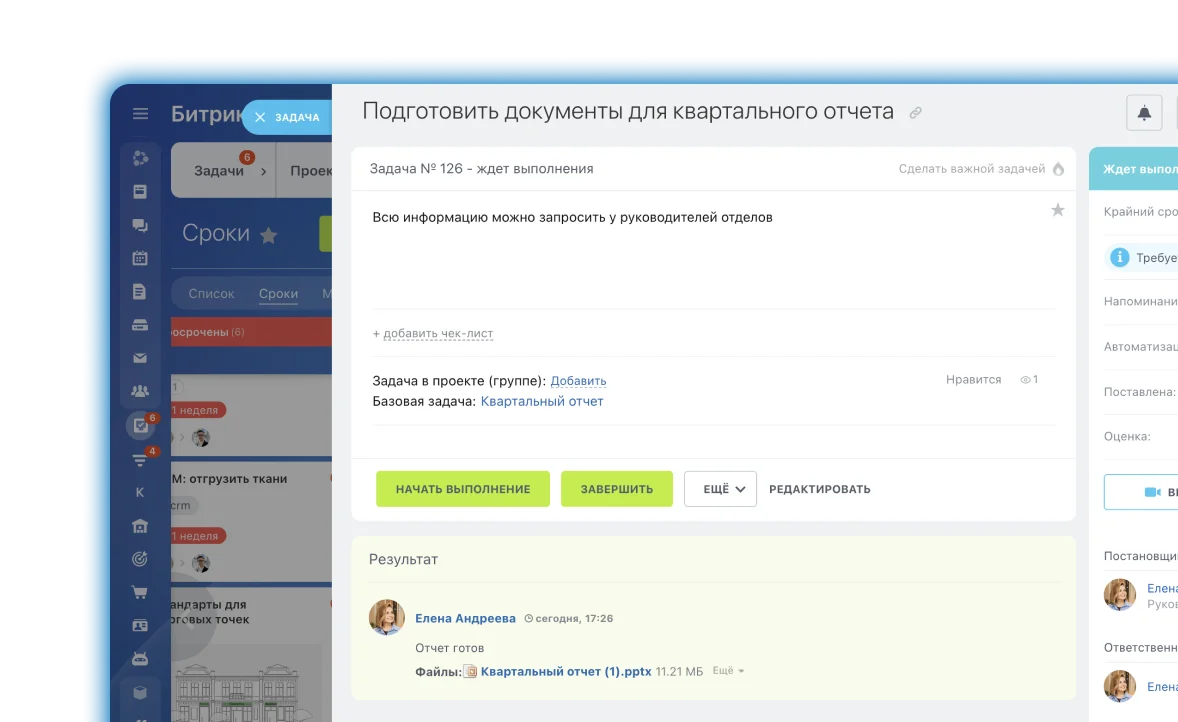Click Елена Андреева's avatar in the Результат section
This screenshot has width=1178, height=722.
point(387,618)
